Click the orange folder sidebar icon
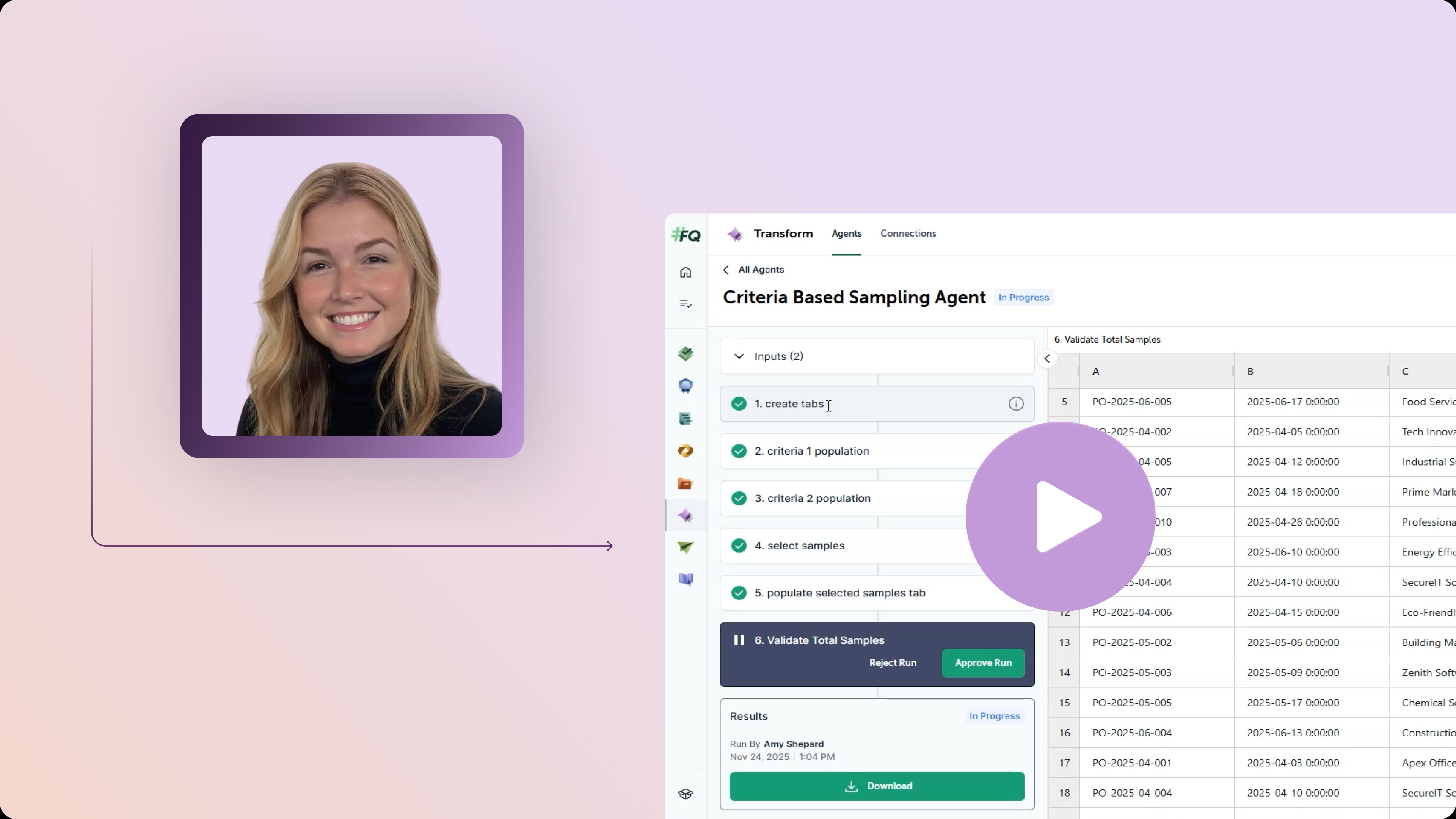 click(x=686, y=484)
